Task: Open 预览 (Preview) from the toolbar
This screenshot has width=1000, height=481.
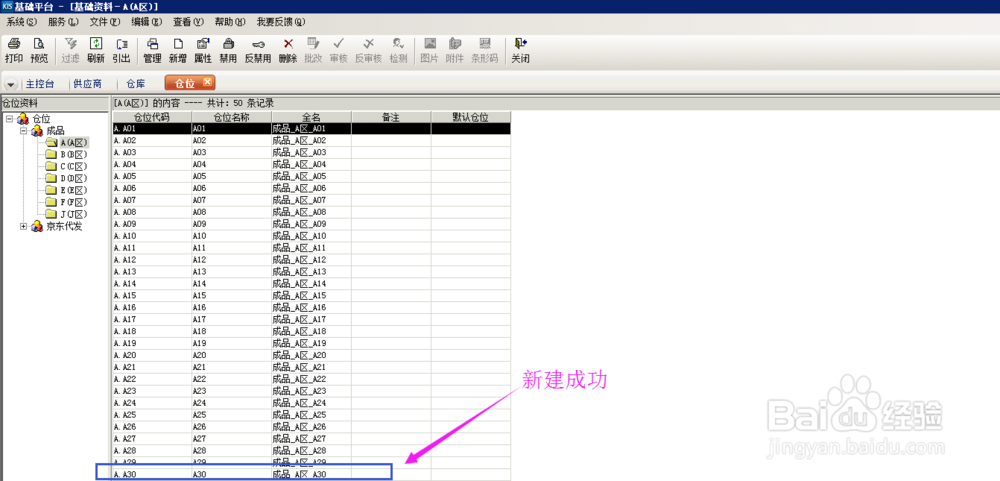Action: pyautogui.click(x=40, y=51)
